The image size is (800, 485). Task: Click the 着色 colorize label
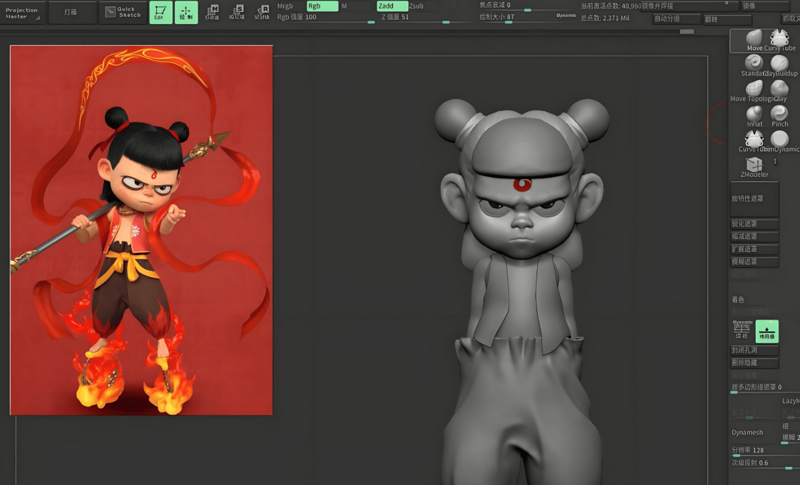738,299
